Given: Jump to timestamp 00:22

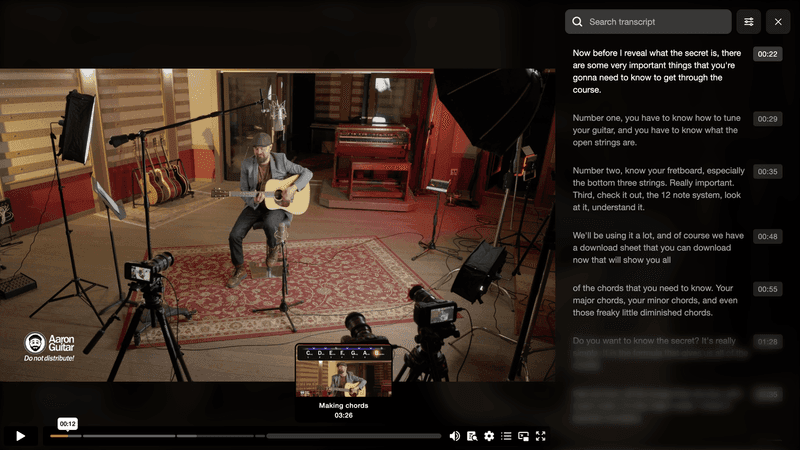Looking at the screenshot, I should pyautogui.click(x=767, y=54).
